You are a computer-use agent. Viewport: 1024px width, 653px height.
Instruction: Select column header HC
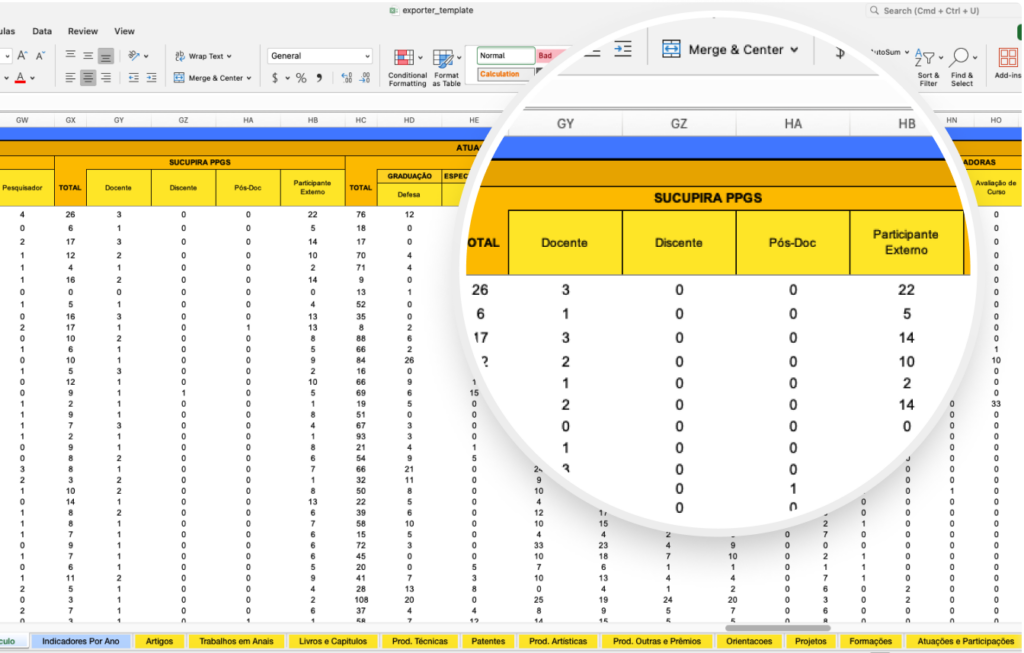click(360, 120)
